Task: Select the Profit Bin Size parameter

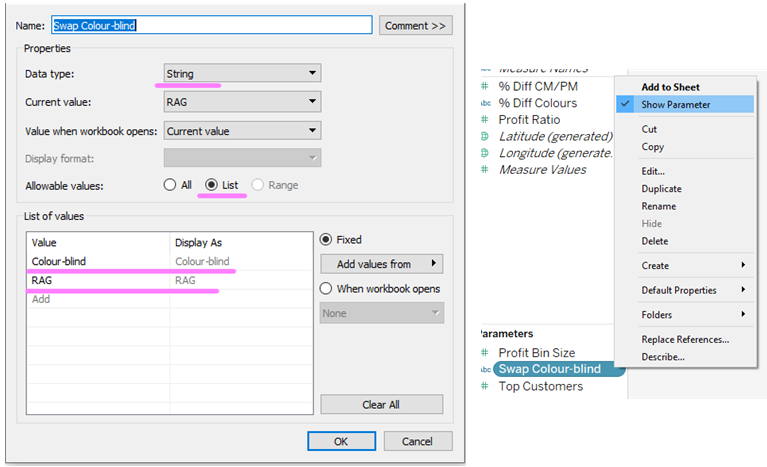Action: tap(537, 353)
